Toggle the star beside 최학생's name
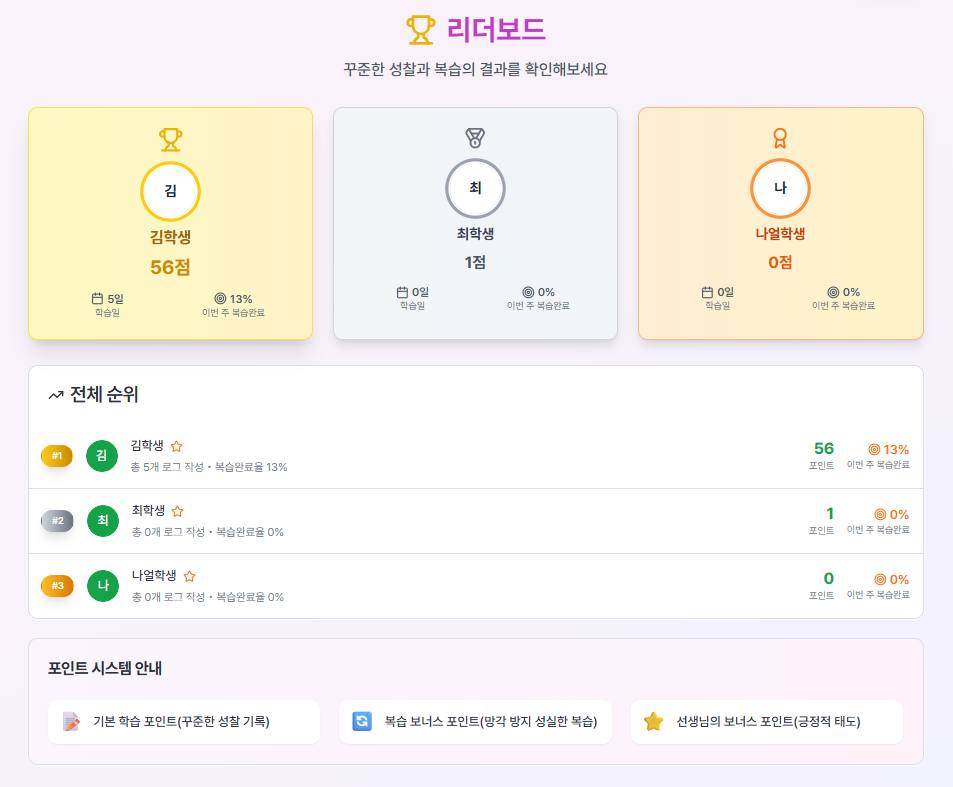This screenshot has width=953, height=787. [177, 511]
